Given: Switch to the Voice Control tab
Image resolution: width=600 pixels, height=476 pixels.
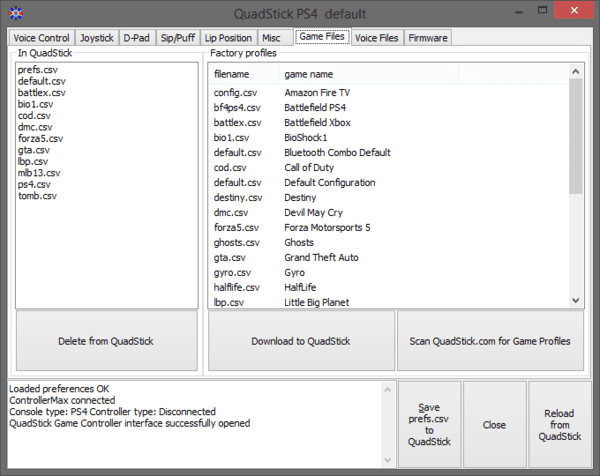Looking at the screenshot, I should [x=41, y=38].
